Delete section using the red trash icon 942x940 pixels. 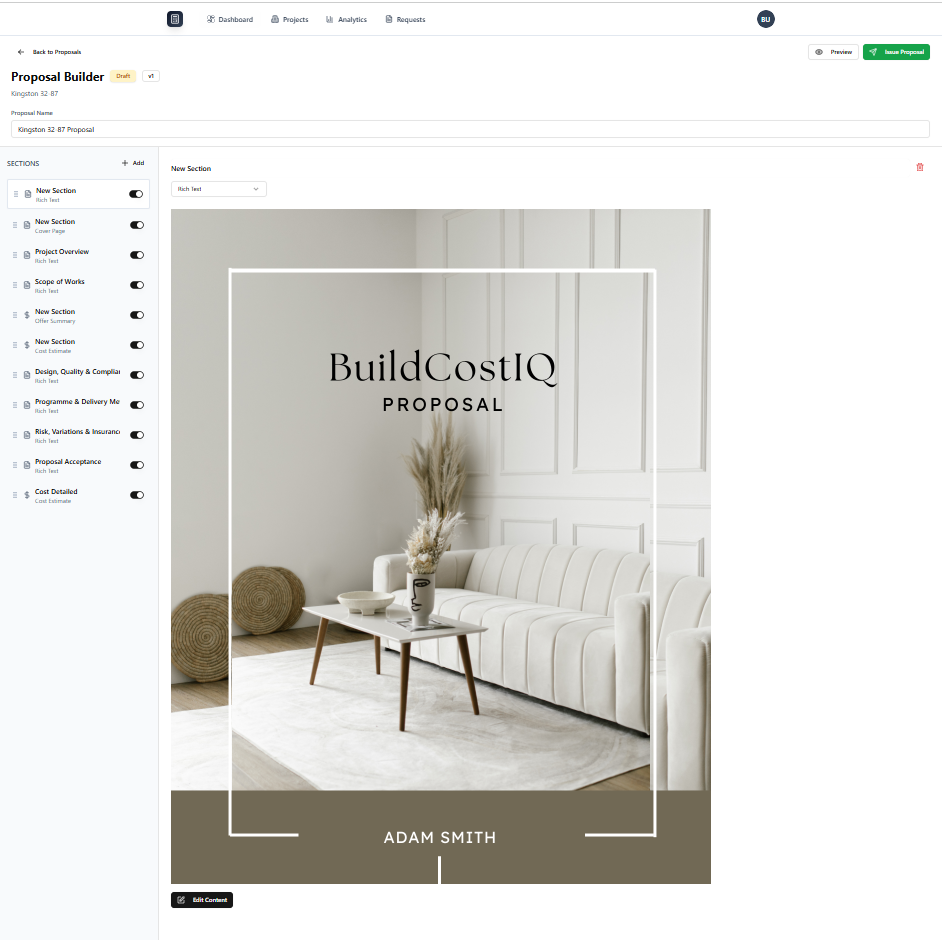click(x=919, y=167)
